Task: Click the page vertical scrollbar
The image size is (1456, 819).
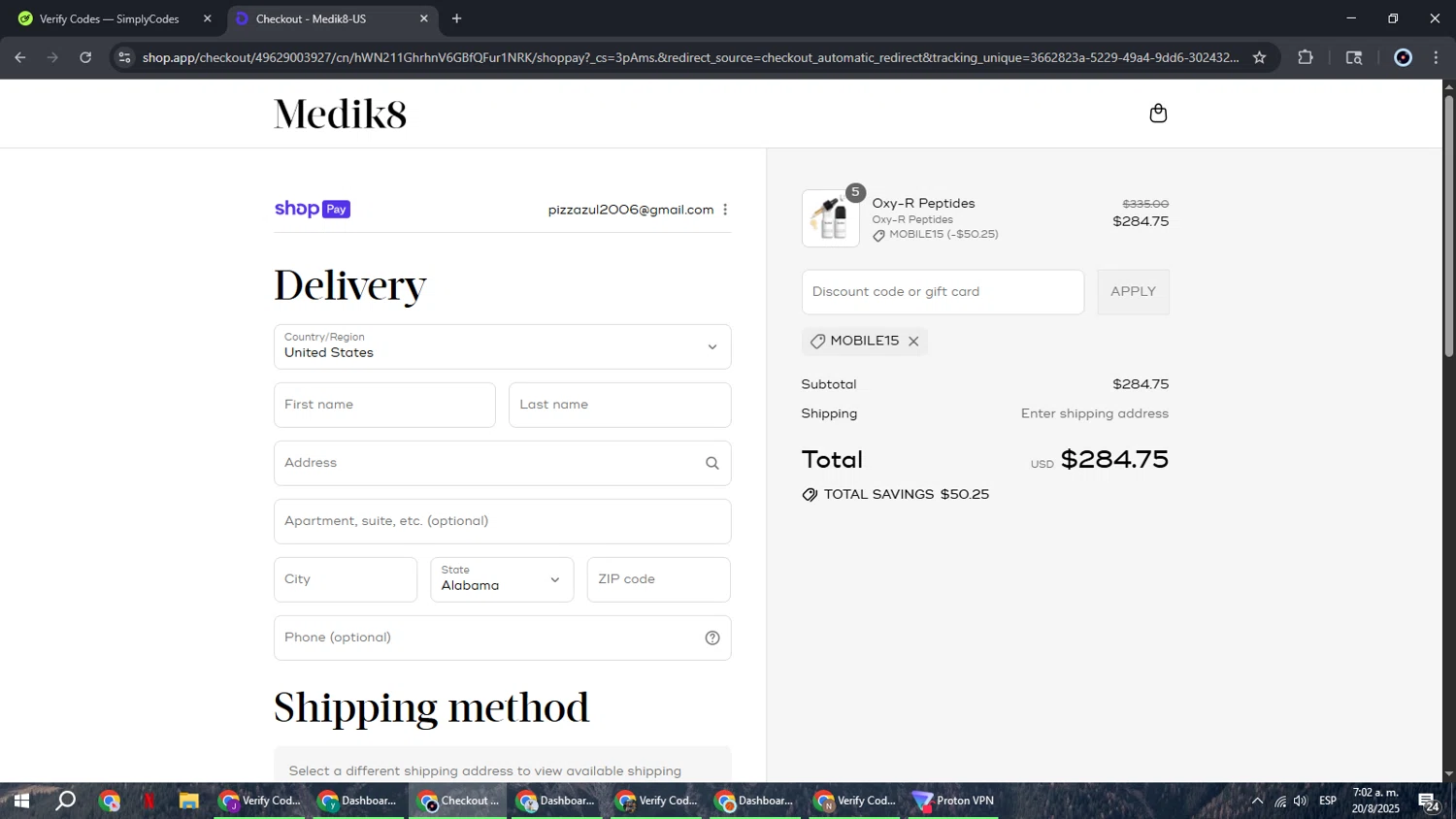Action: pos(1448,225)
